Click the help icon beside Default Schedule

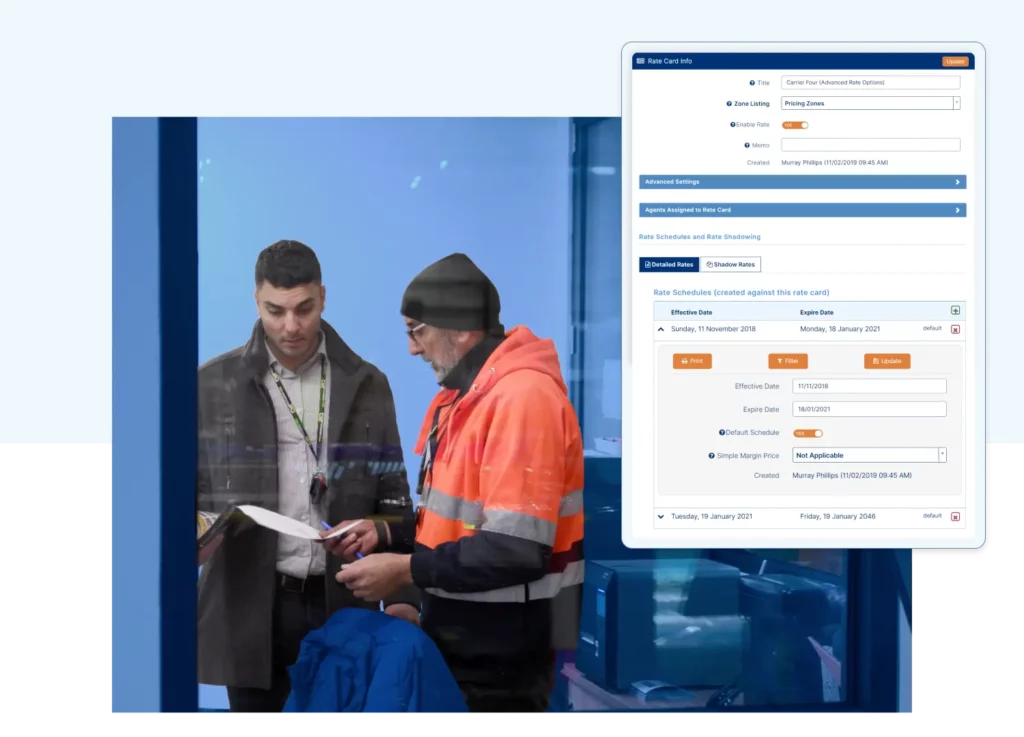click(x=722, y=432)
